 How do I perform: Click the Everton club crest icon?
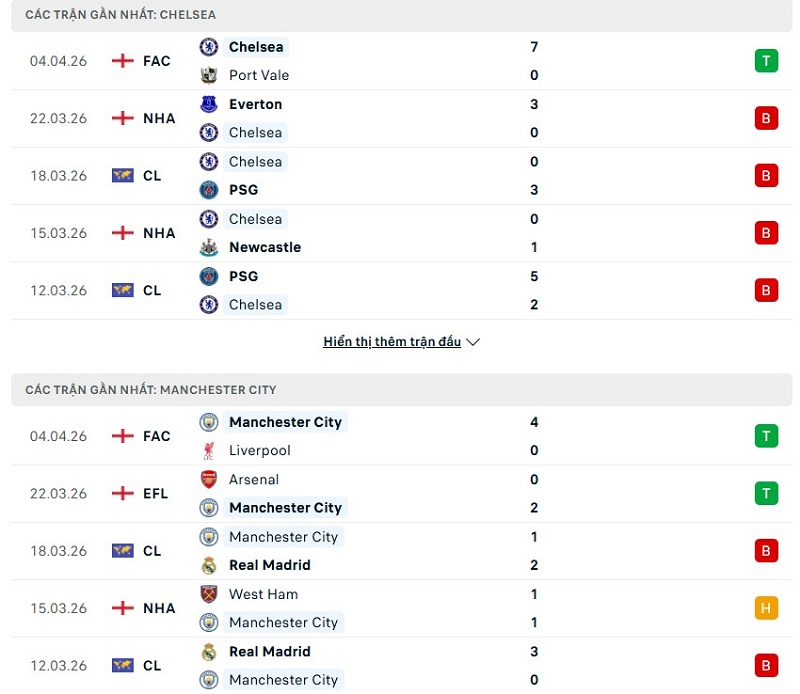(x=209, y=104)
